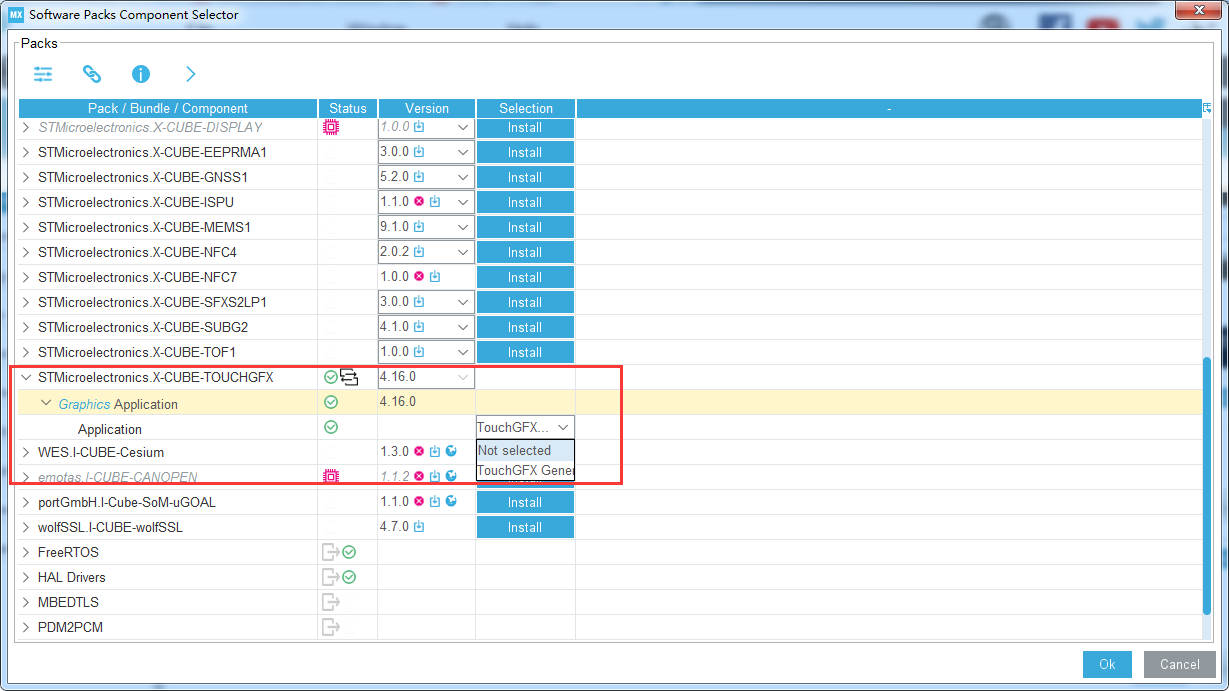
Task: Install the X-CUBE-DISPLAY pack
Action: (525, 127)
